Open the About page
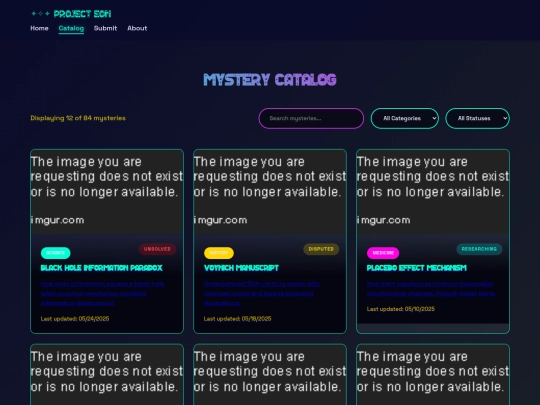The height and width of the screenshot is (405, 540). tap(137, 28)
